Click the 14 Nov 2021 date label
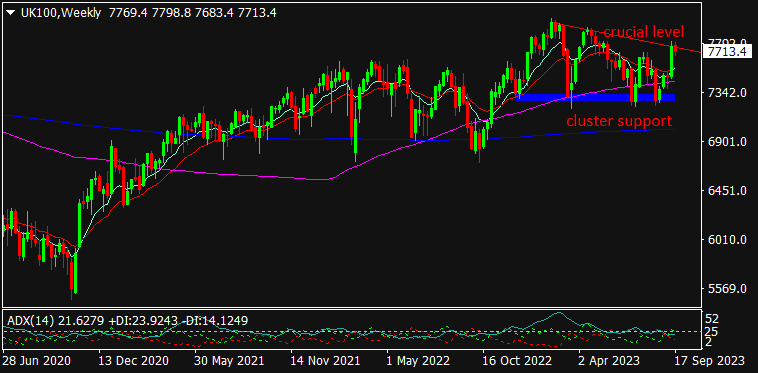 [x=325, y=361]
